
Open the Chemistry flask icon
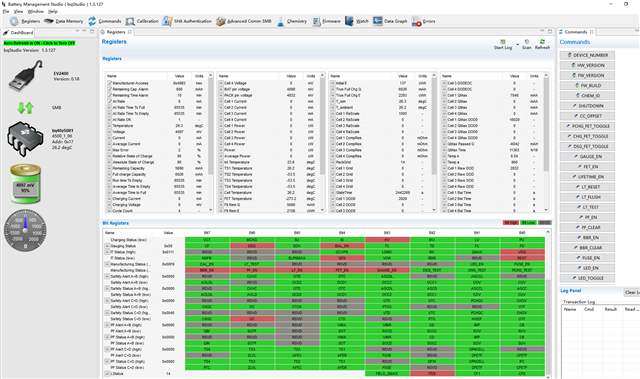[x=280, y=21]
